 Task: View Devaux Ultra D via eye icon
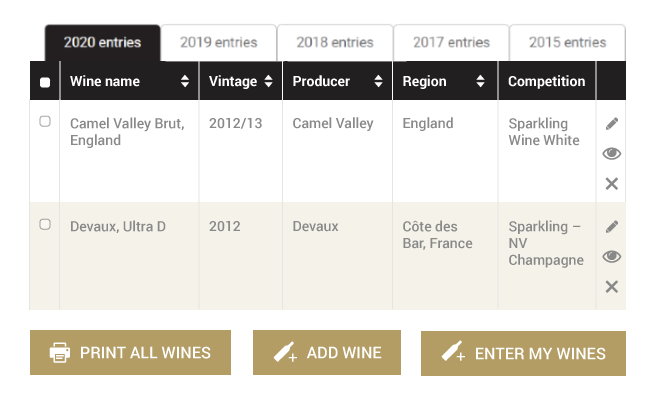coord(612,257)
